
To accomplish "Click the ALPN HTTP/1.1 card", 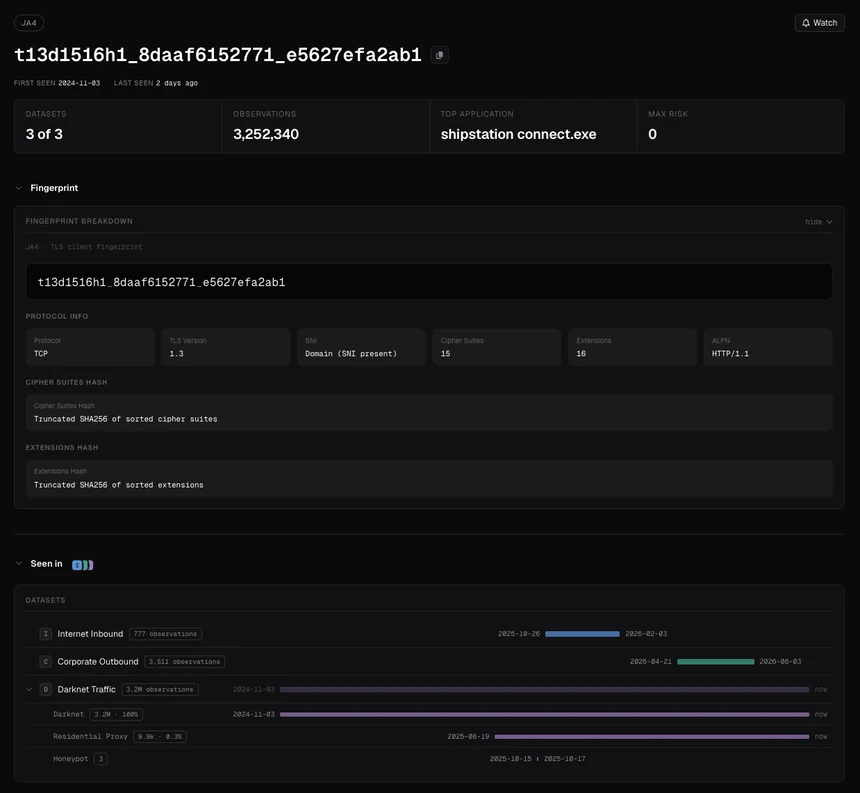I will 768,347.
